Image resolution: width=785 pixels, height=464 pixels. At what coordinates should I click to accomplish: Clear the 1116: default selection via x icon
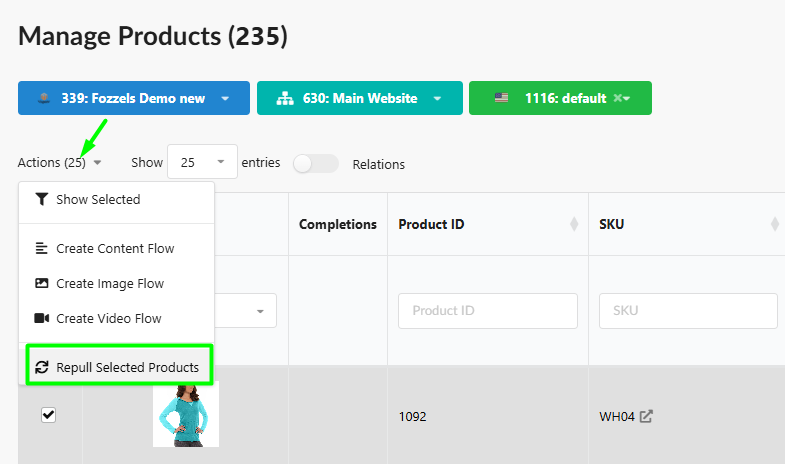618,98
